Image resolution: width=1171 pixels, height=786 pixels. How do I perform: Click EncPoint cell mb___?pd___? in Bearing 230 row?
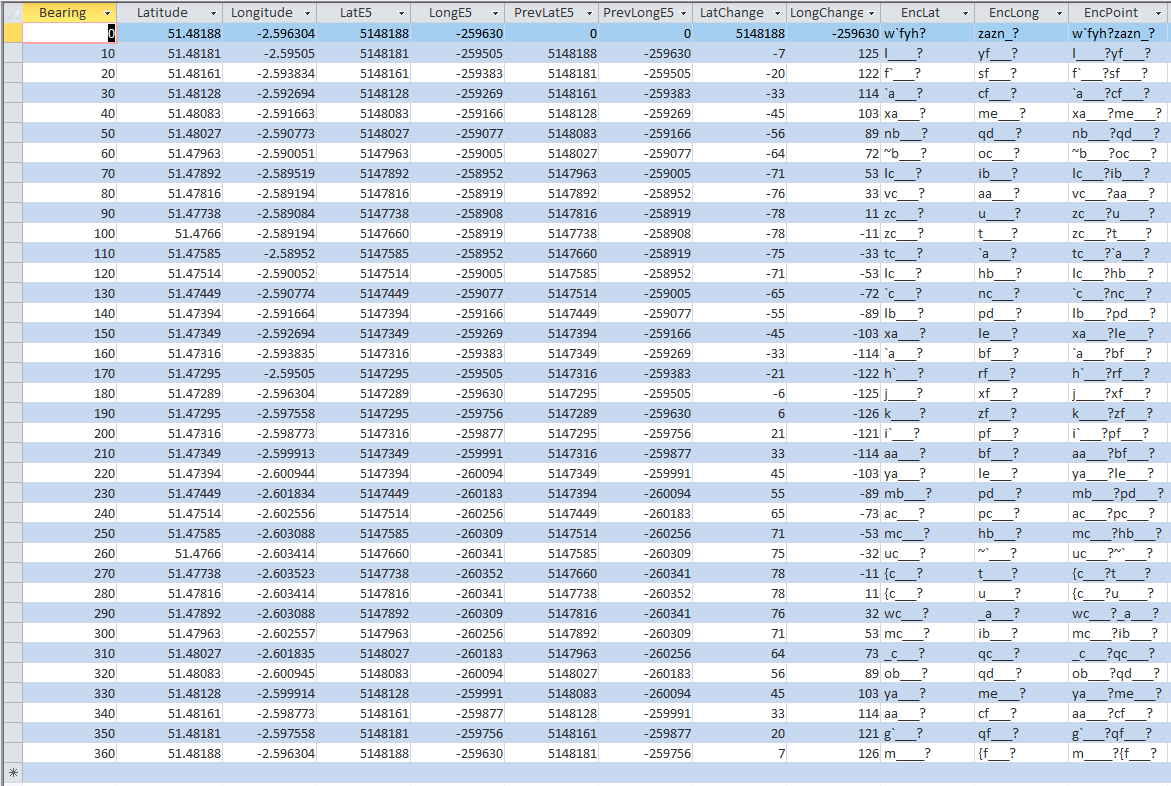click(x=1119, y=493)
